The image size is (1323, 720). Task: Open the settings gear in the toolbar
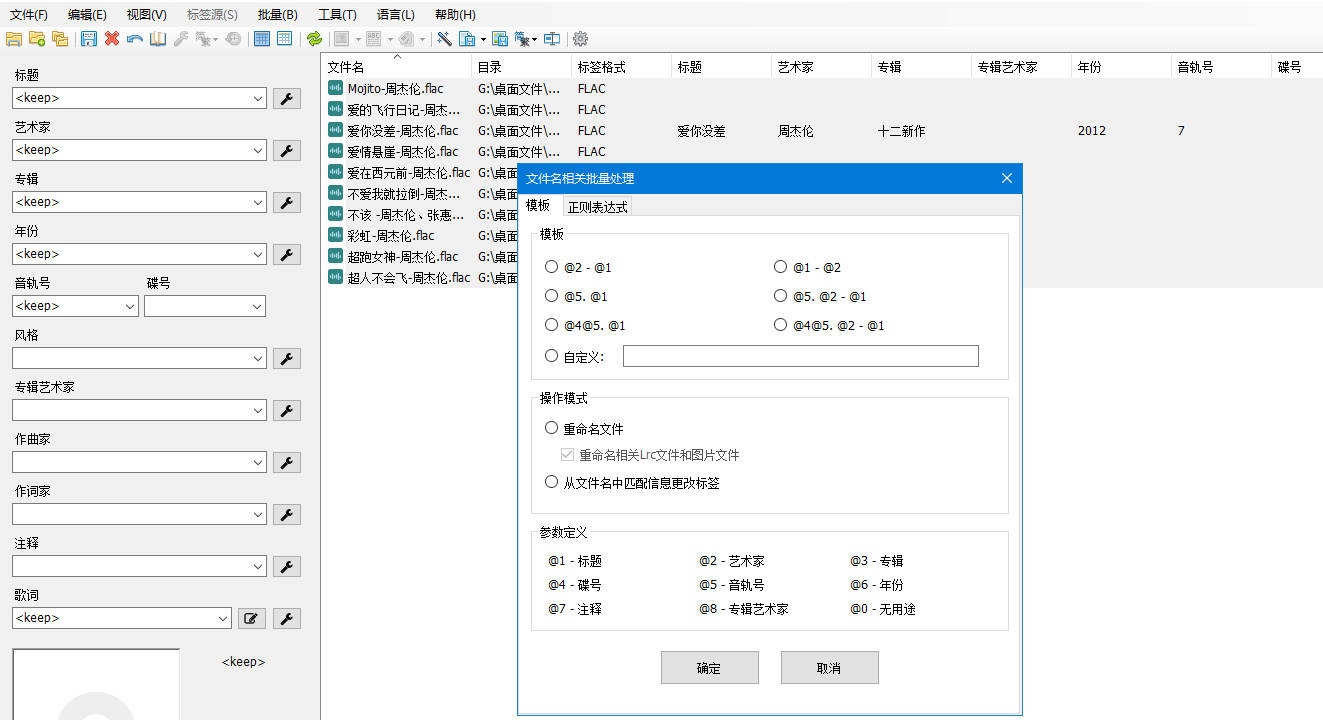coord(580,39)
